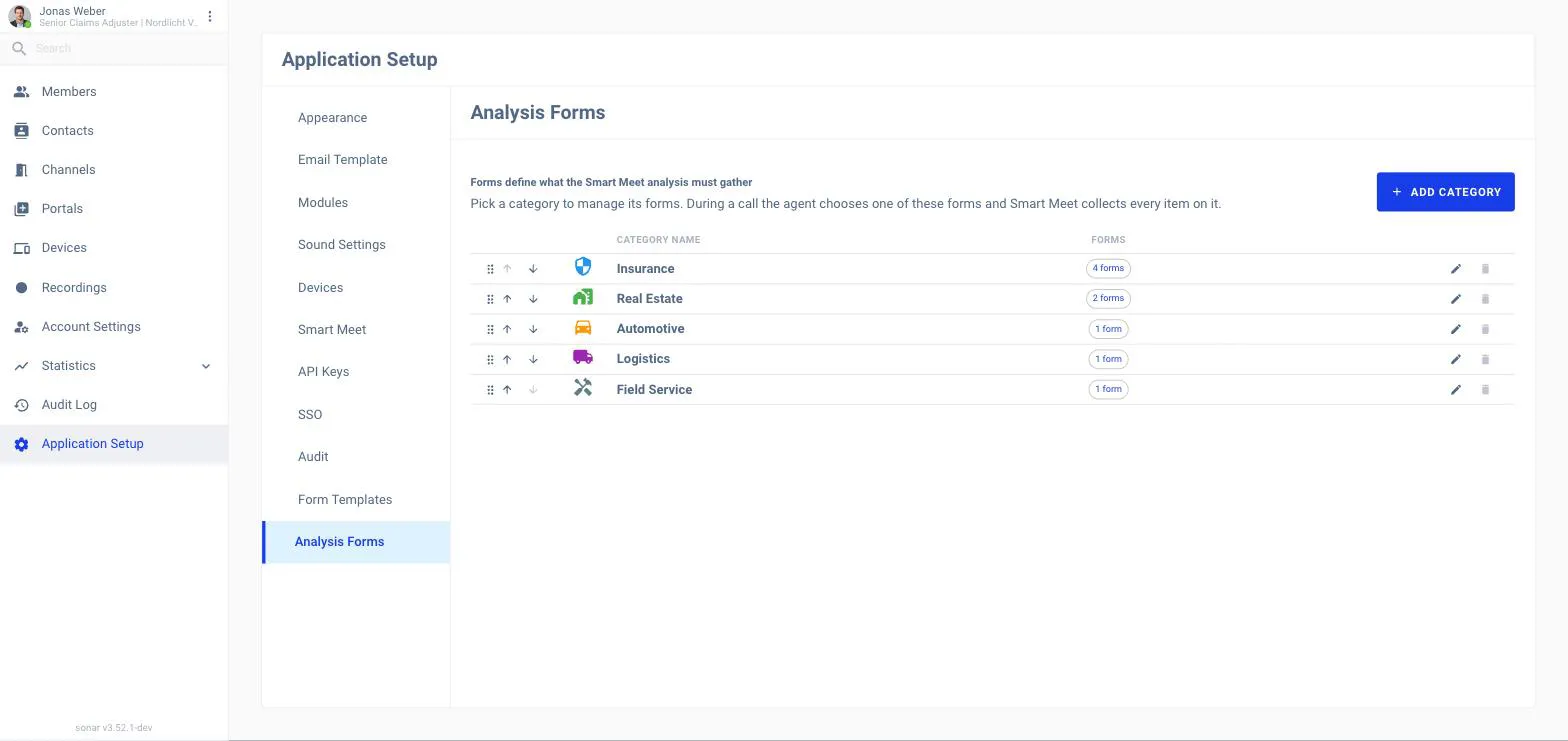Click the Field Service category name
This screenshot has width=1568, height=741.
tap(654, 390)
